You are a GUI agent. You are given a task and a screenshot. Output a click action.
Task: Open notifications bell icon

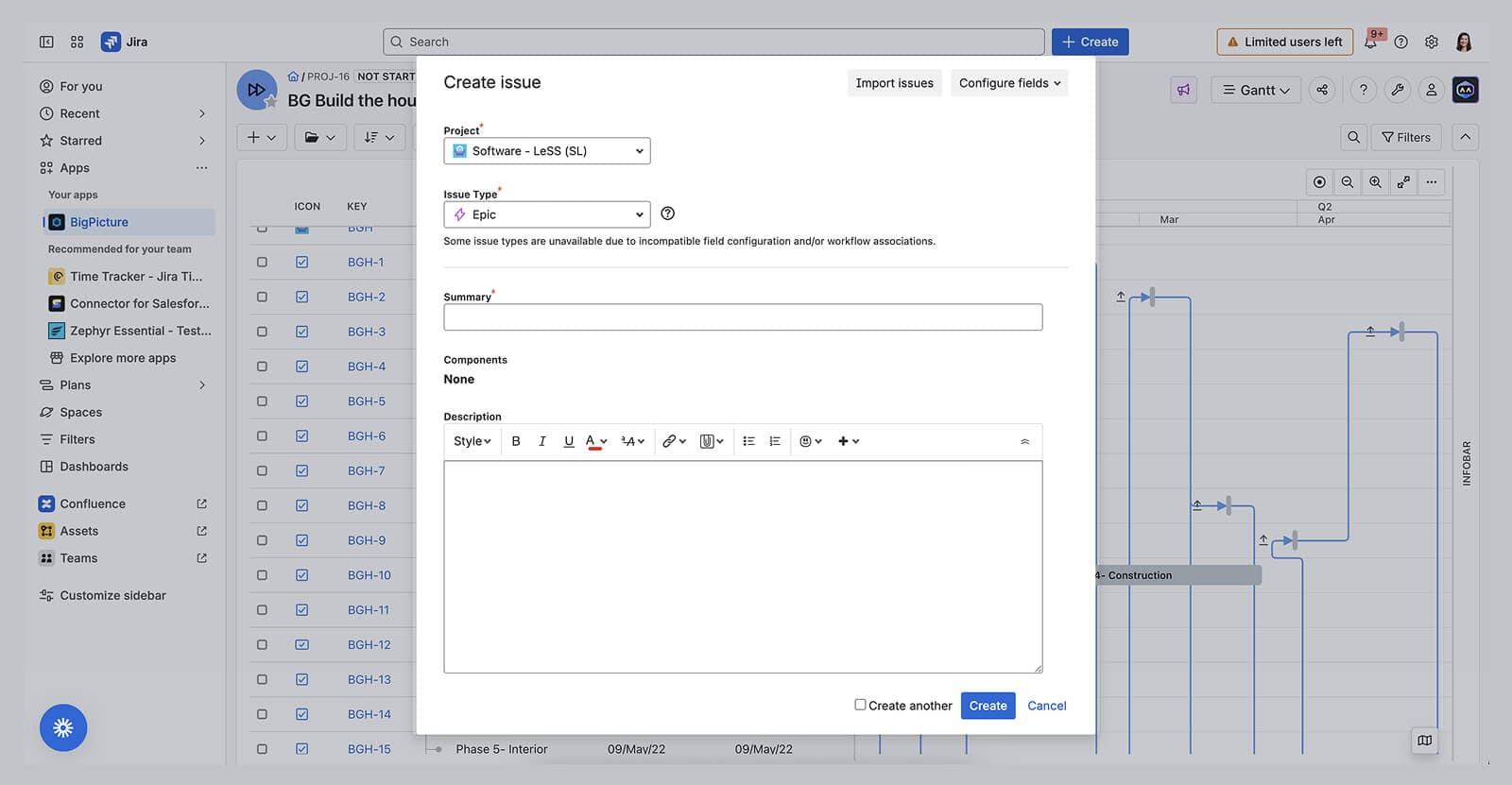(x=1370, y=42)
